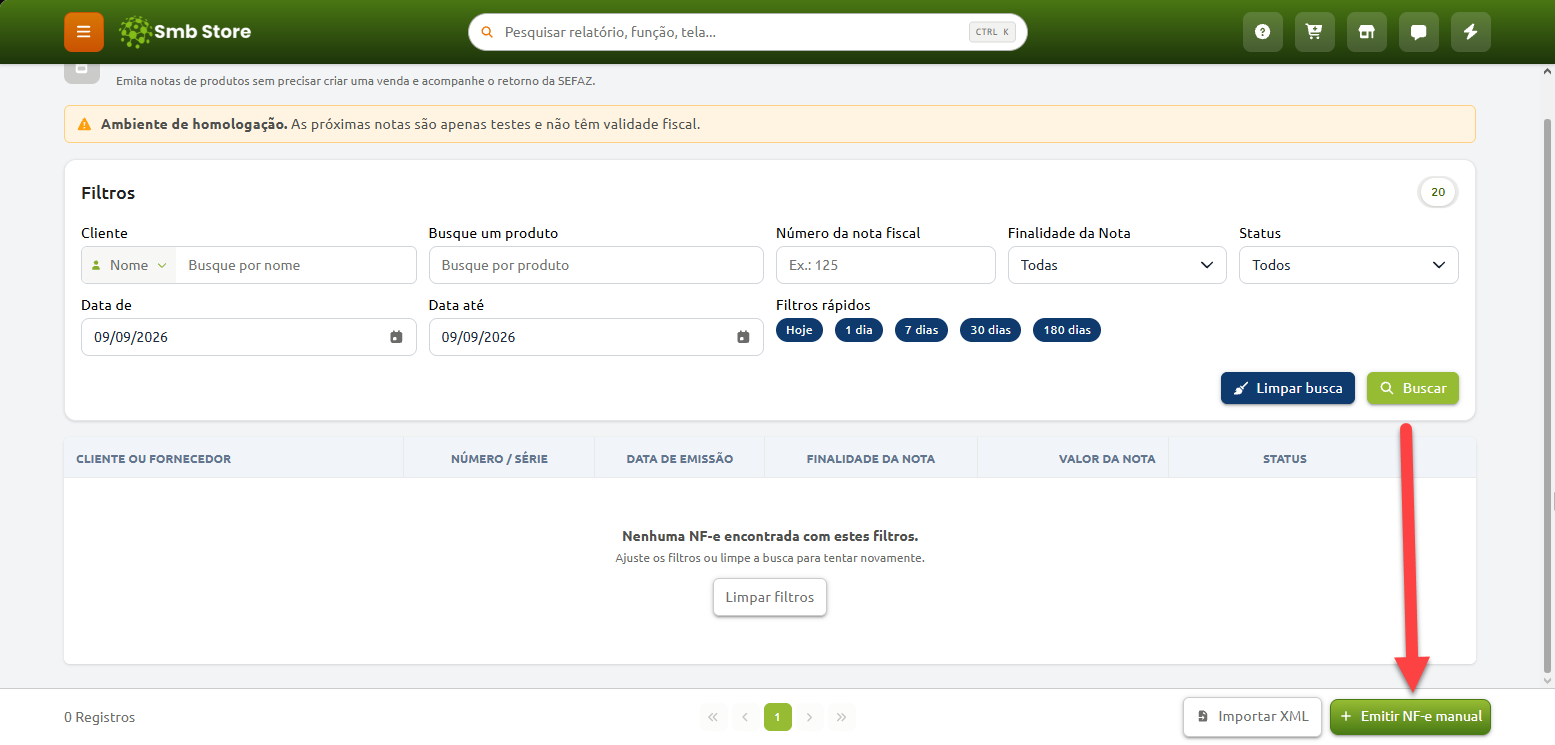The height and width of the screenshot is (745, 1555).
Task: Open the lightning quick actions icon
Action: [1471, 32]
